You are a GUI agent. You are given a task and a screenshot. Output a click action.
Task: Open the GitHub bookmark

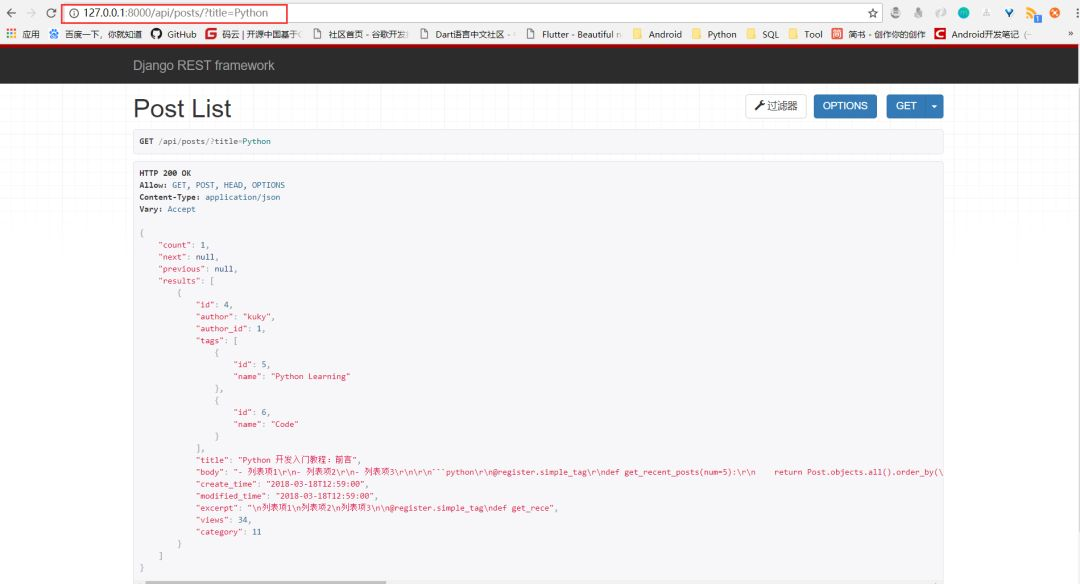tap(174, 34)
